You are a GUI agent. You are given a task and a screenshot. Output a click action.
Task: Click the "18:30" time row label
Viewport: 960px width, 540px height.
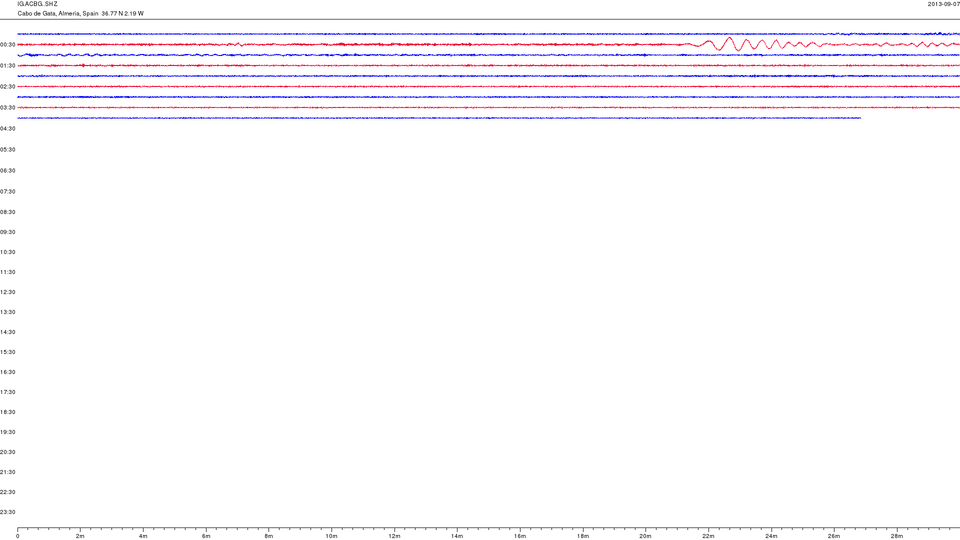[7, 412]
